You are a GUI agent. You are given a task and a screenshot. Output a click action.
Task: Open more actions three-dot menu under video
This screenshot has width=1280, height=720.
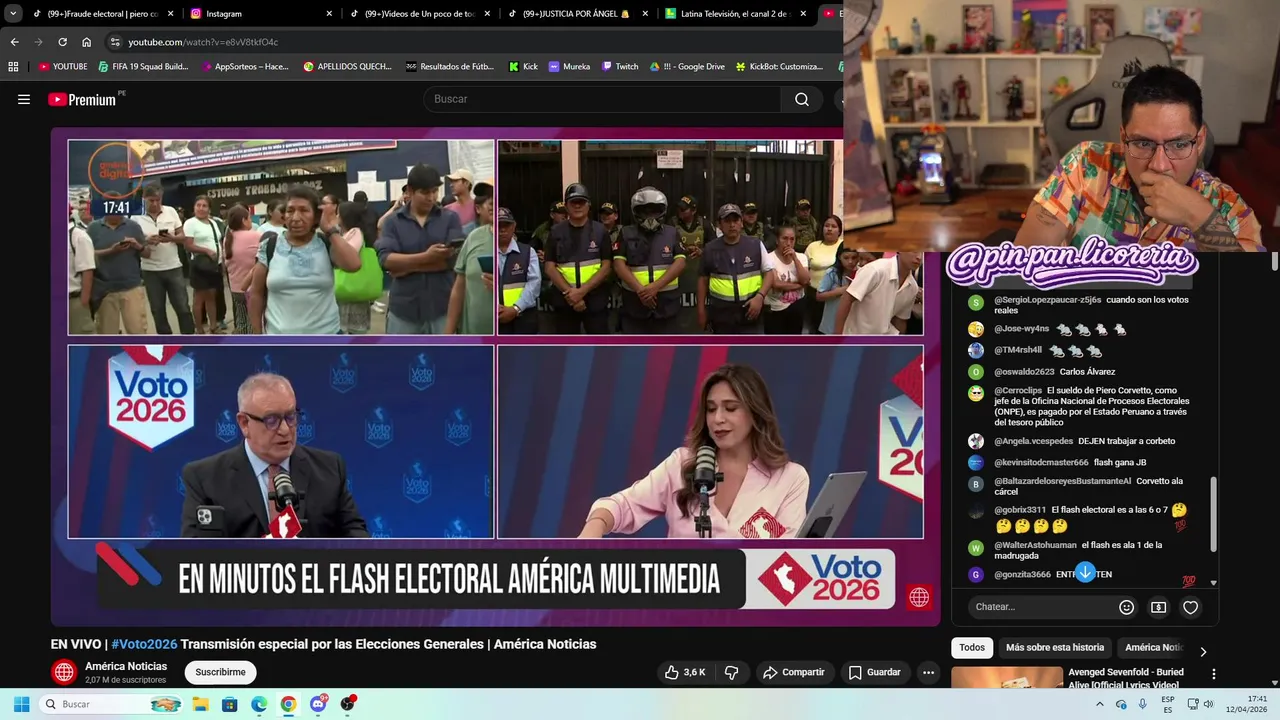coord(928,672)
